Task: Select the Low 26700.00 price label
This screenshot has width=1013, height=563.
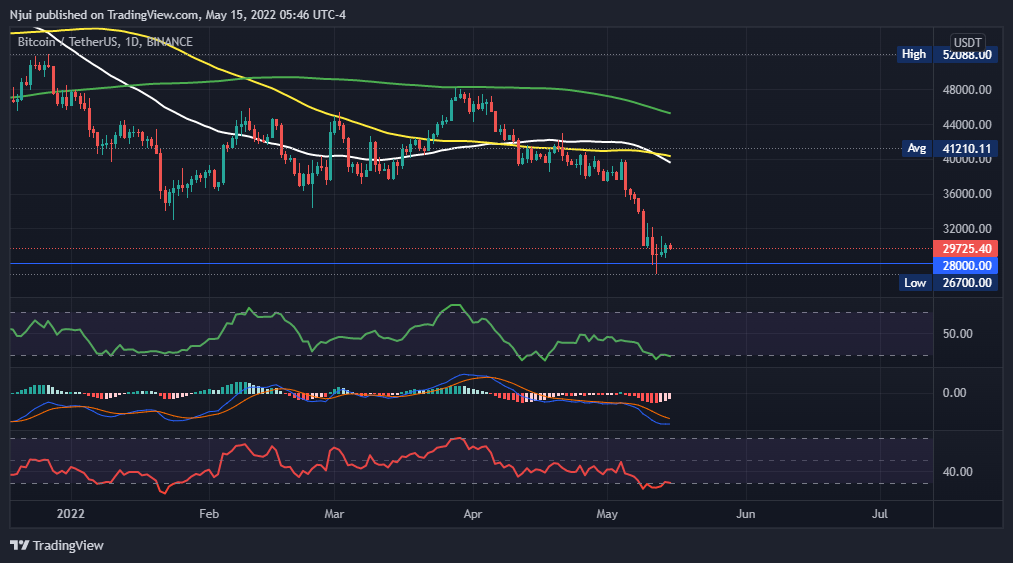Action: [966, 283]
